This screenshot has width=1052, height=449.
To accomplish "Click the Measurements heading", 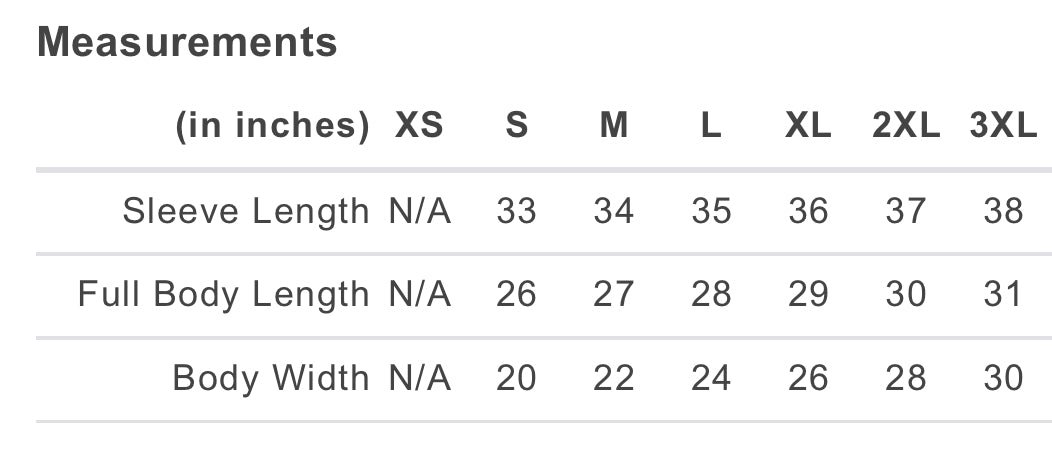I will 187,43.
